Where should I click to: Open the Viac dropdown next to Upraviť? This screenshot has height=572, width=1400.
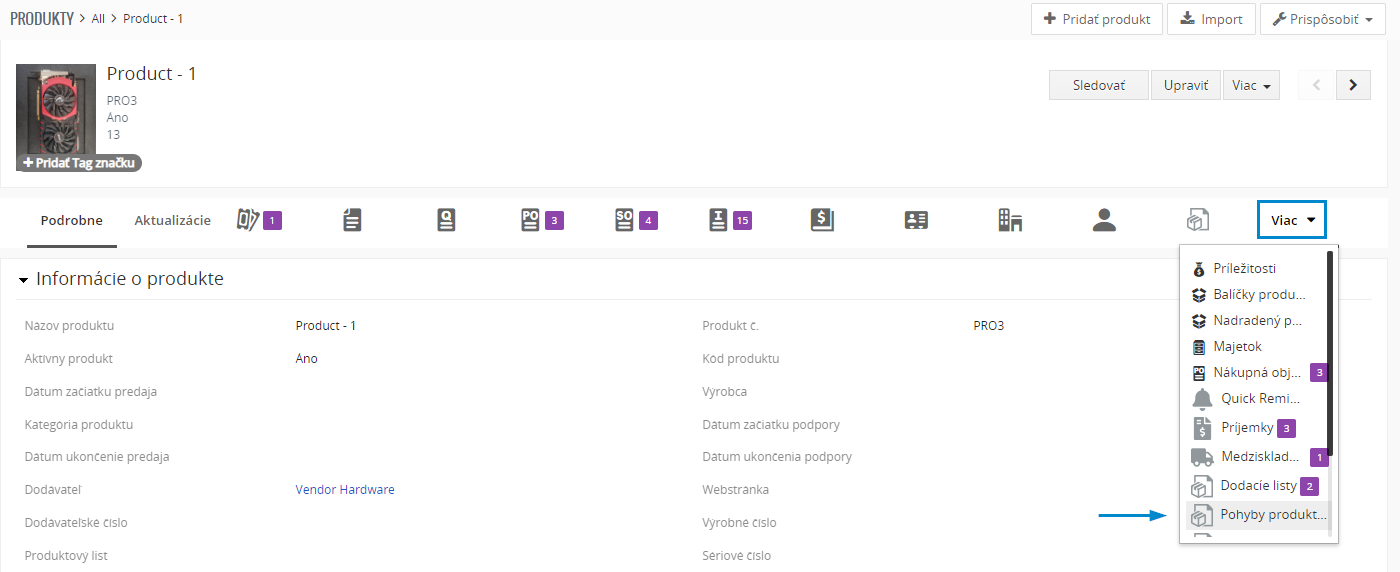coord(1251,85)
